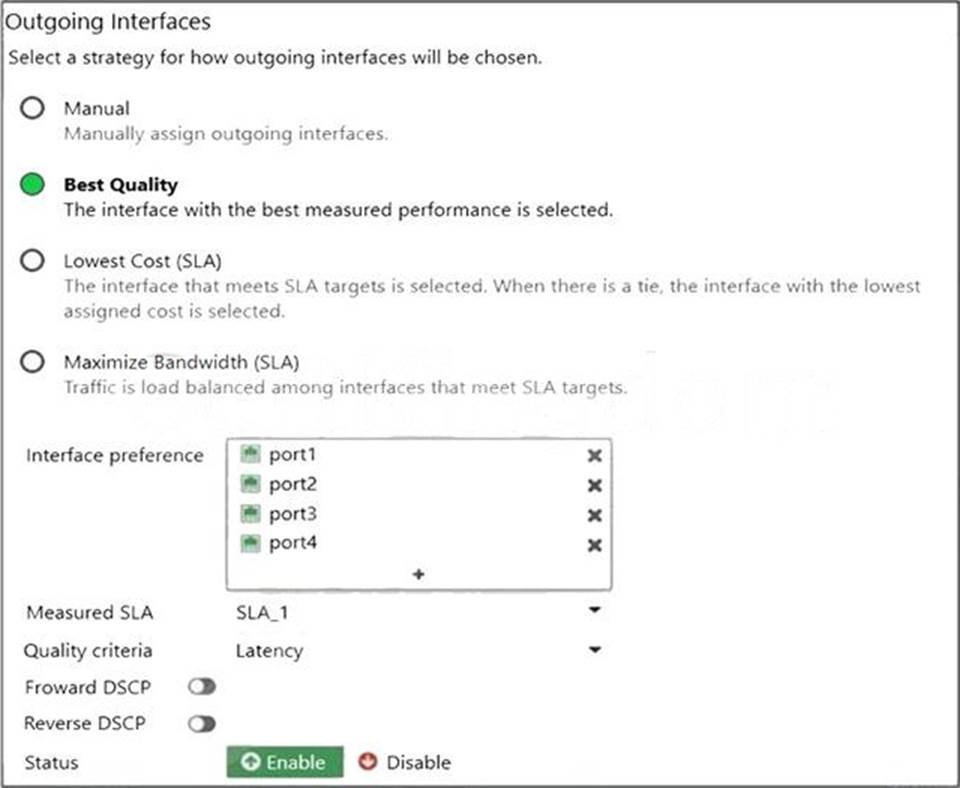This screenshot has width=960, height=788.
Task: Select the Manual strategy radio button
Action: [33, 108]
